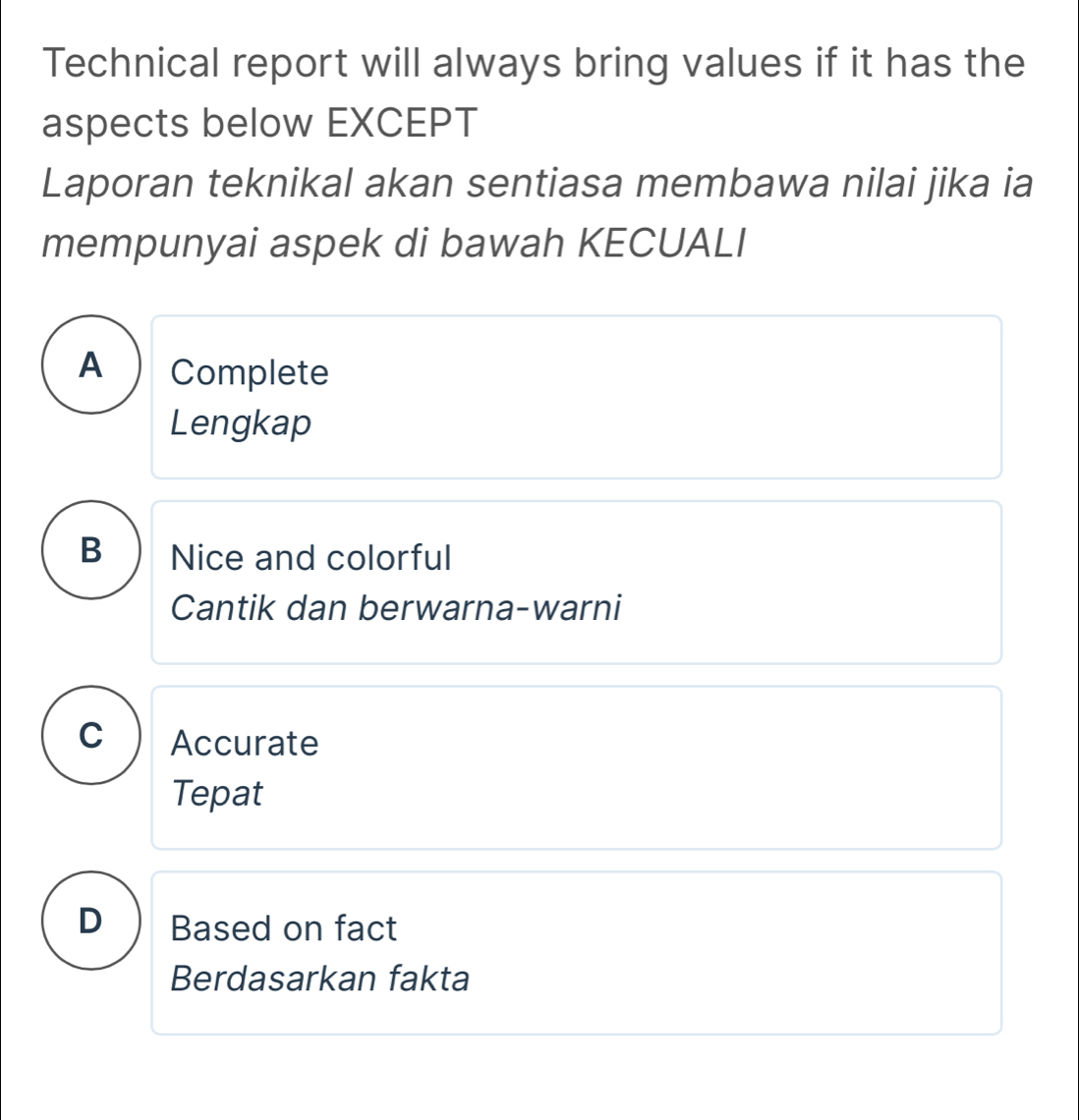Select the letter B option circle

[x=91, y=550]
